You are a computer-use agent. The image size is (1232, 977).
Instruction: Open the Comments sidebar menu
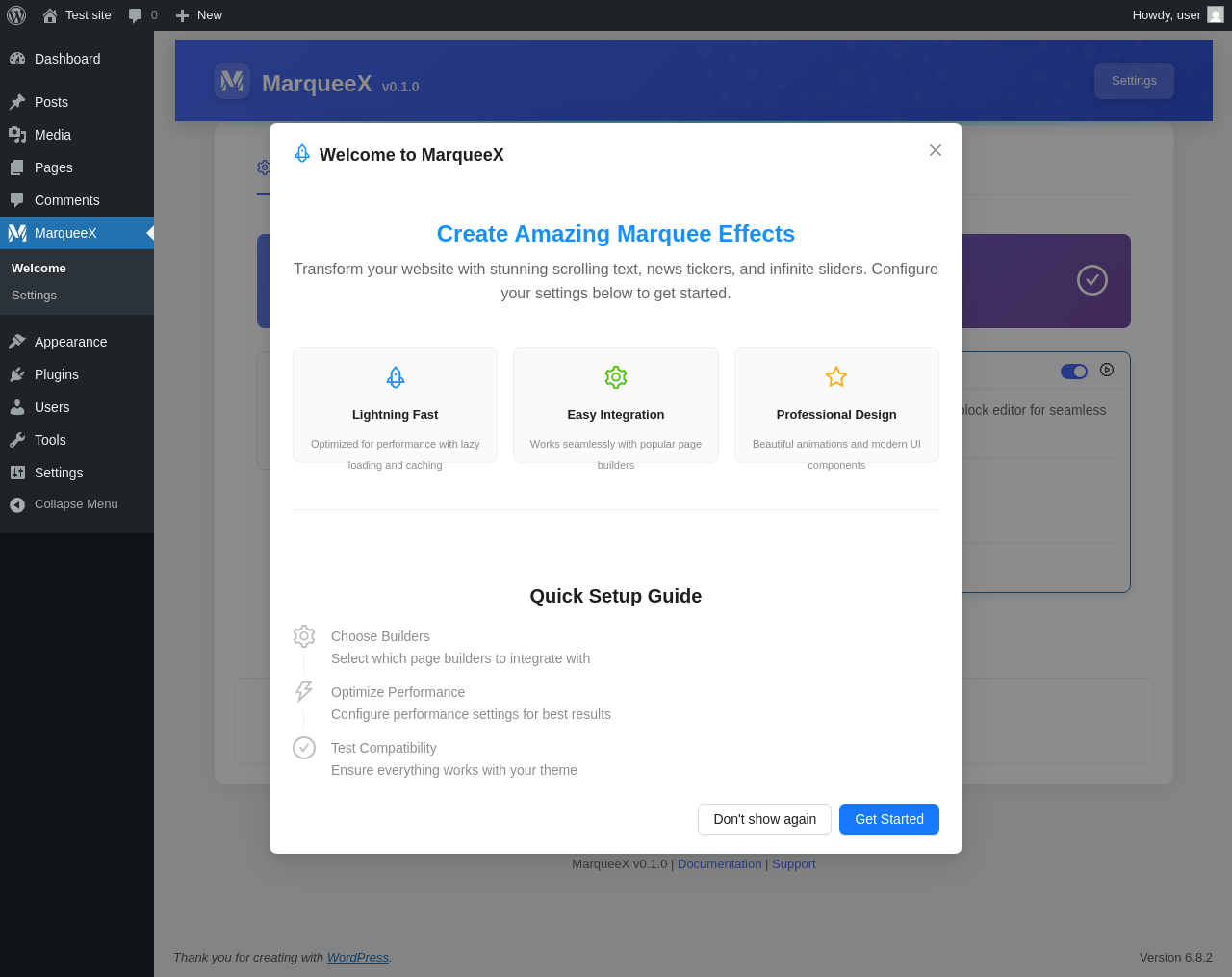pos(77,200)
